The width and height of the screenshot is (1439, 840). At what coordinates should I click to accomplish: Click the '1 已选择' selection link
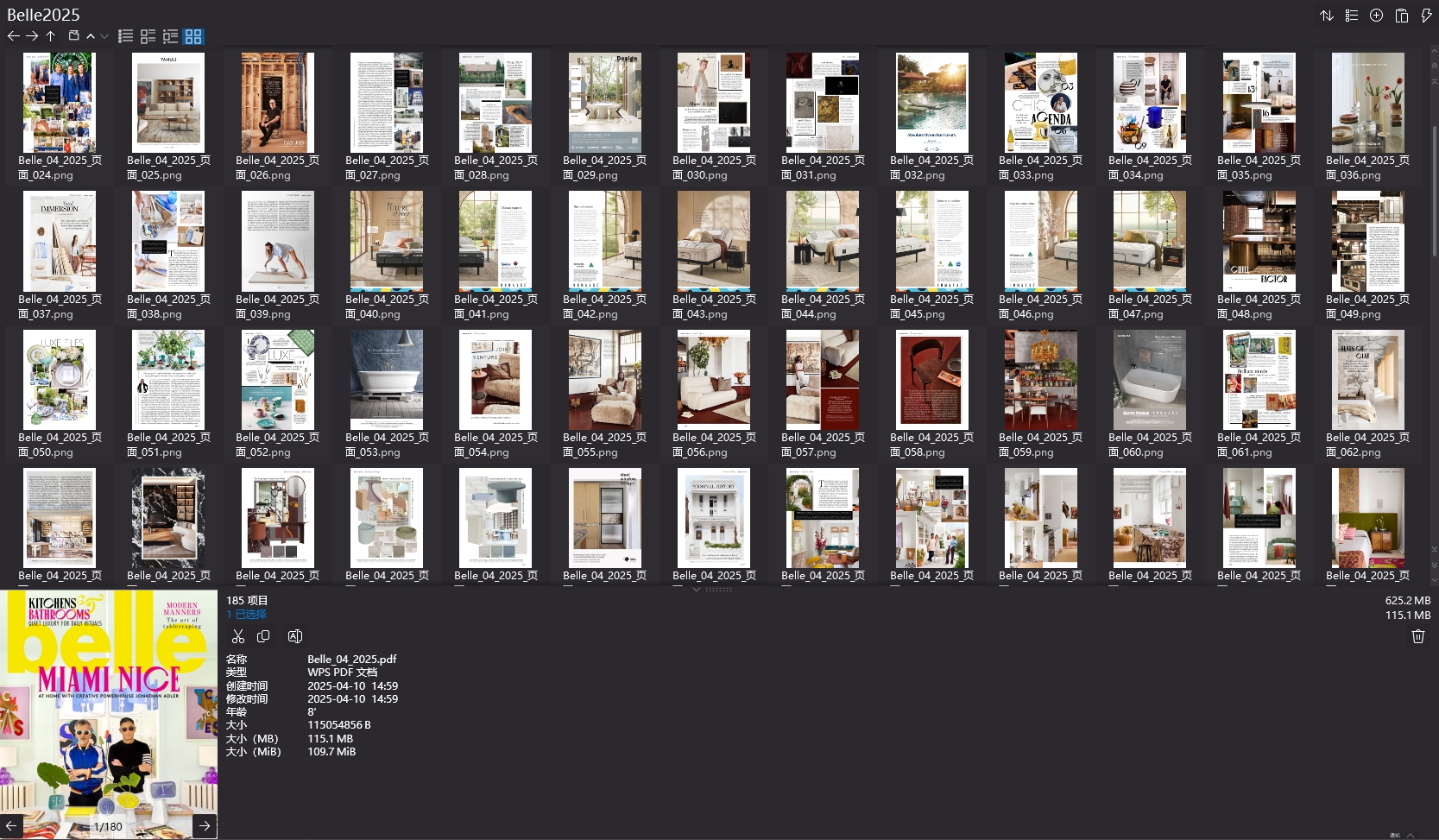[x=246, y=615]
